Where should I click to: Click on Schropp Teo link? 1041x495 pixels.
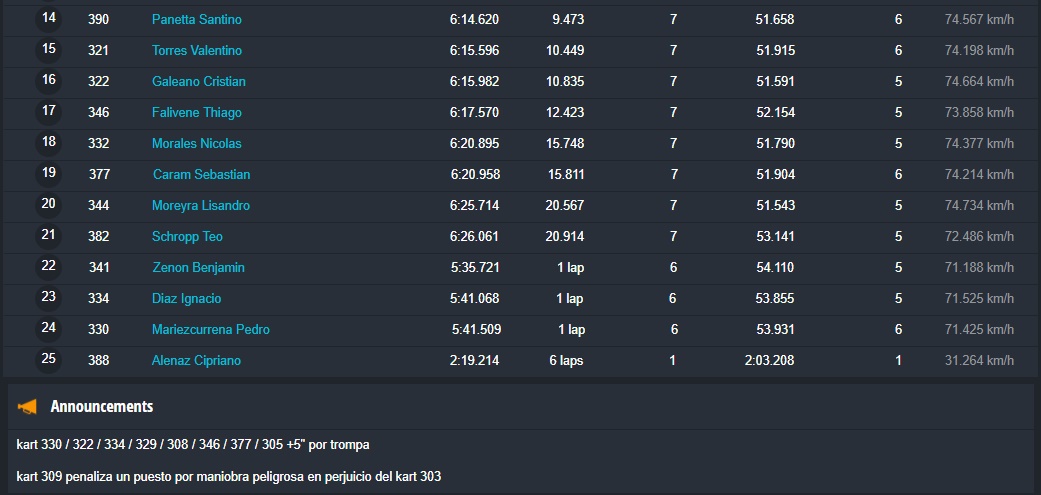click(x=187, y=237)
